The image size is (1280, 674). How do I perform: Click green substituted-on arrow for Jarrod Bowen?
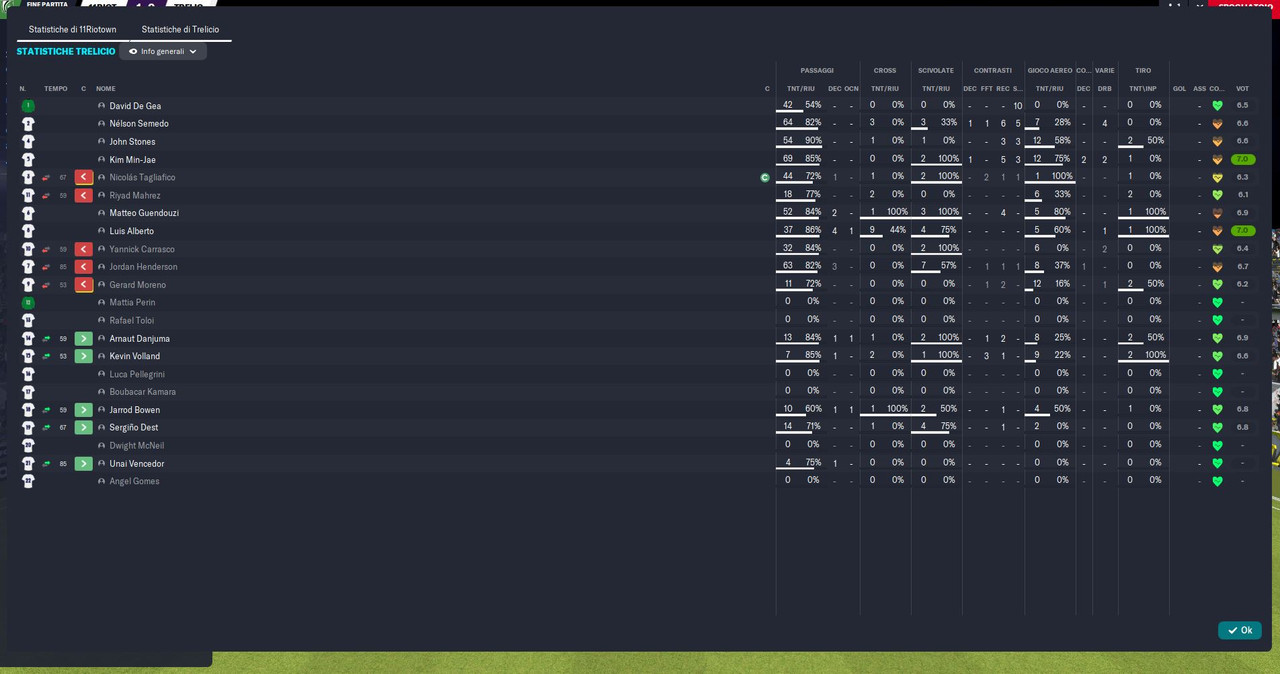(x=84, y=410)
